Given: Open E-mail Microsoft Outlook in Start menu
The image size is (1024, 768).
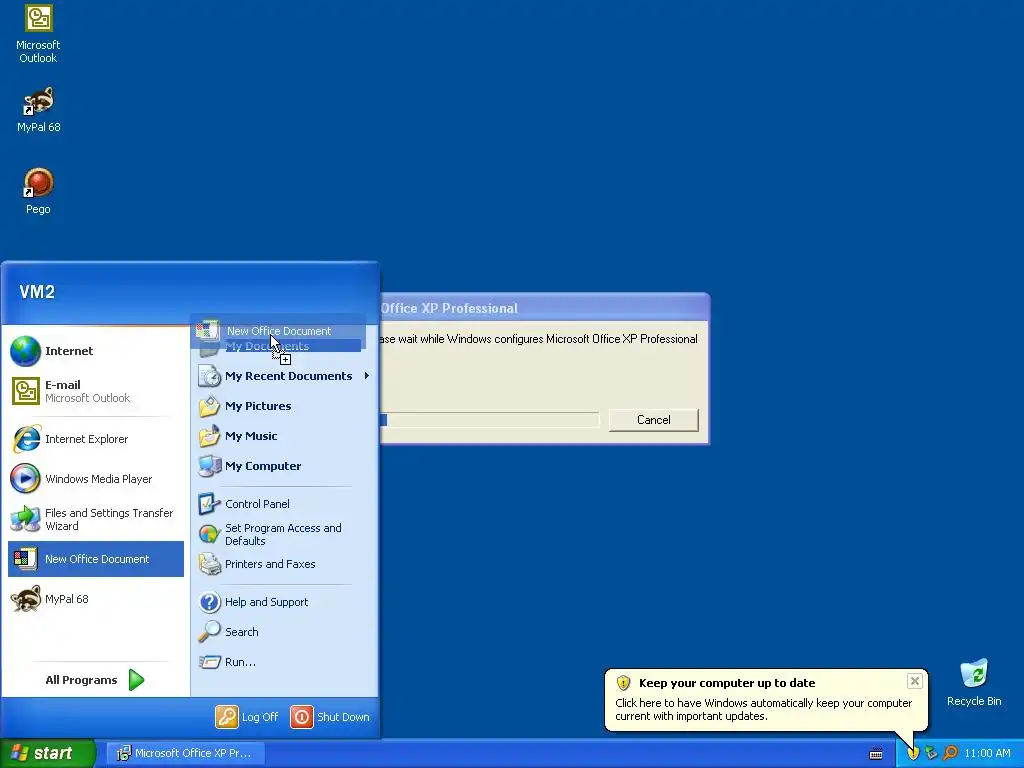Looking at the screenshot, I should [x=96, y=391].
